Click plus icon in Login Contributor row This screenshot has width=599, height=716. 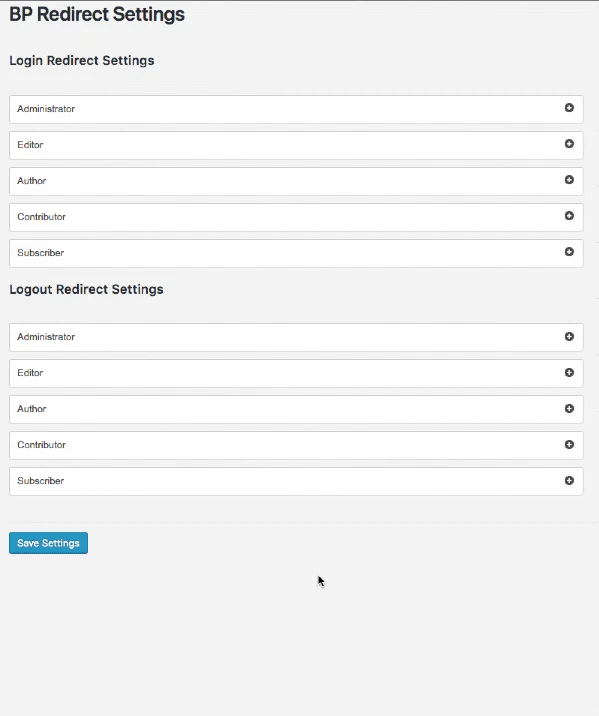tap(569, 216)
